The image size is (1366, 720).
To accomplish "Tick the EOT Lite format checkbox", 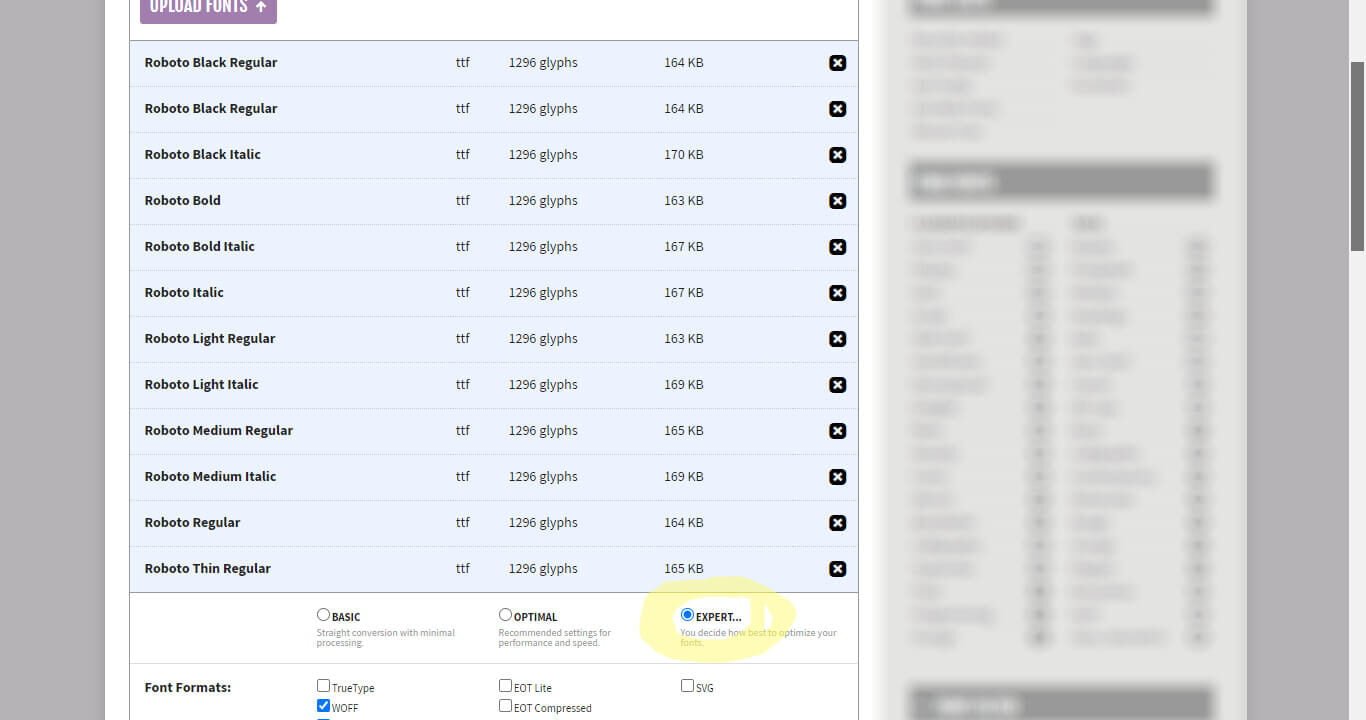I will (x=505, y=686).
